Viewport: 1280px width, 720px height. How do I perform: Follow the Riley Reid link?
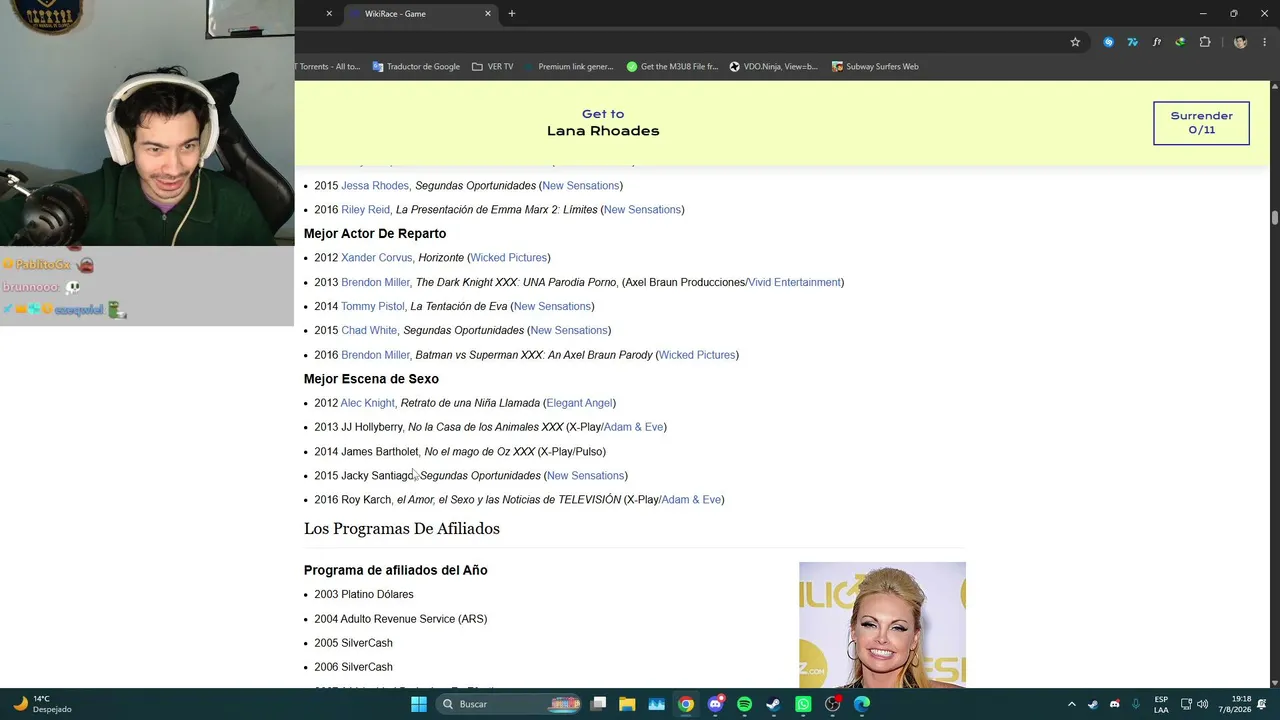(x=365, y=210)
